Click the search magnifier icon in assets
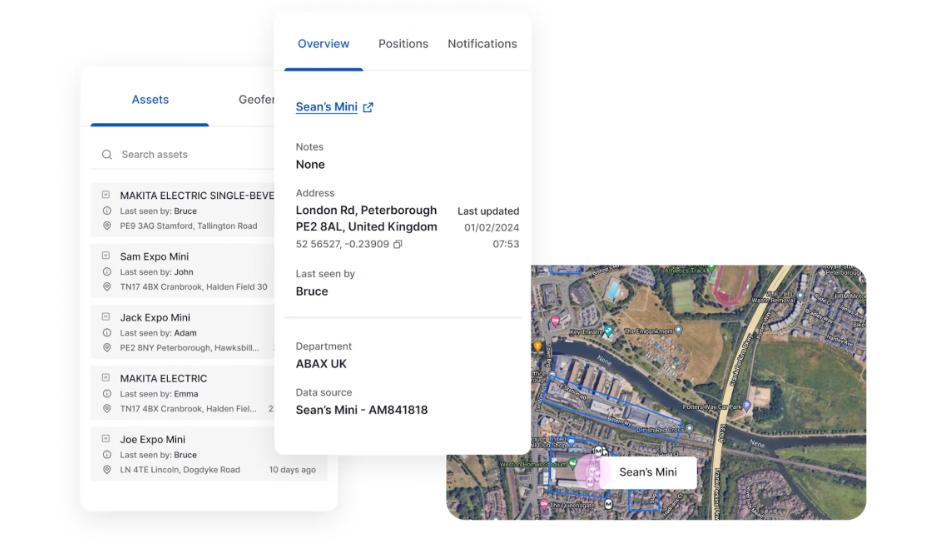 click(x=107, y=155)
